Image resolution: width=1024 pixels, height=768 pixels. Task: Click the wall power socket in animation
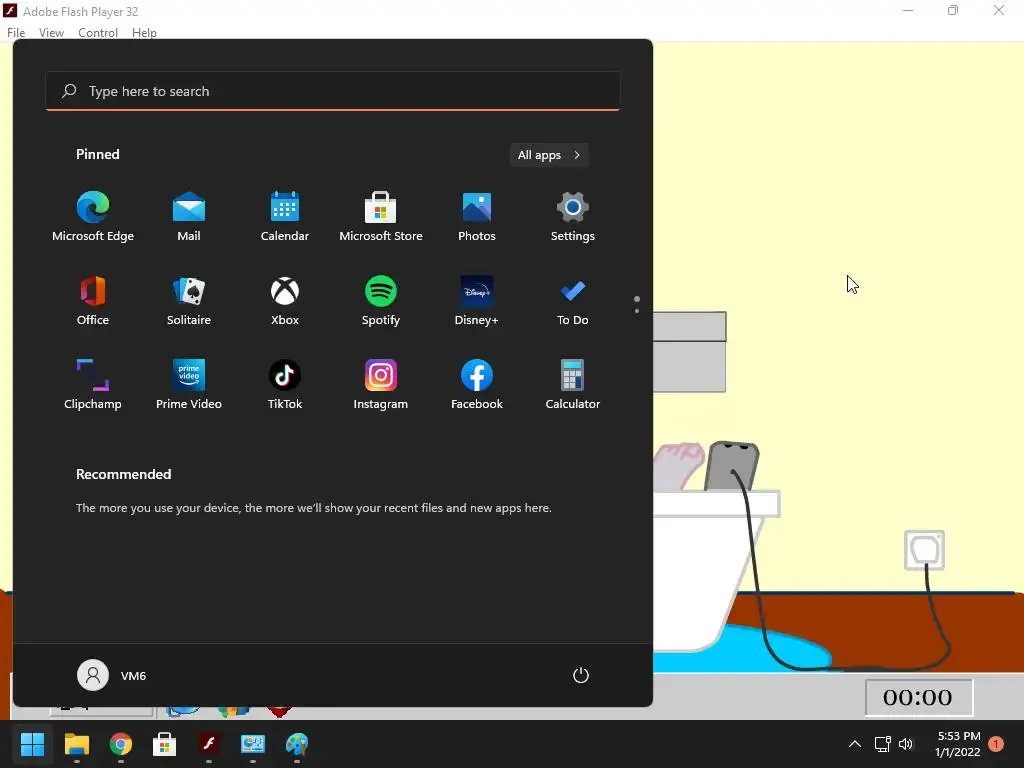point(924,550)
